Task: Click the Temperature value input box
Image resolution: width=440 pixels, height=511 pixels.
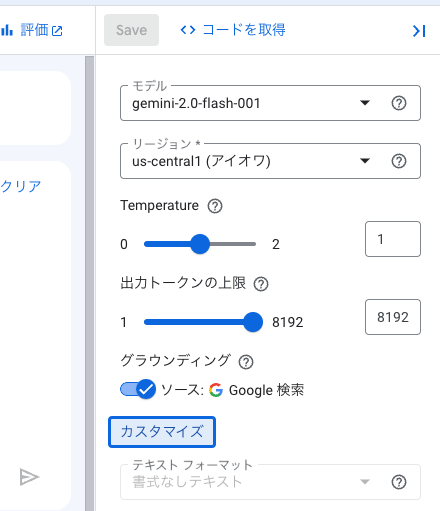Action: [x=393, y=239]
